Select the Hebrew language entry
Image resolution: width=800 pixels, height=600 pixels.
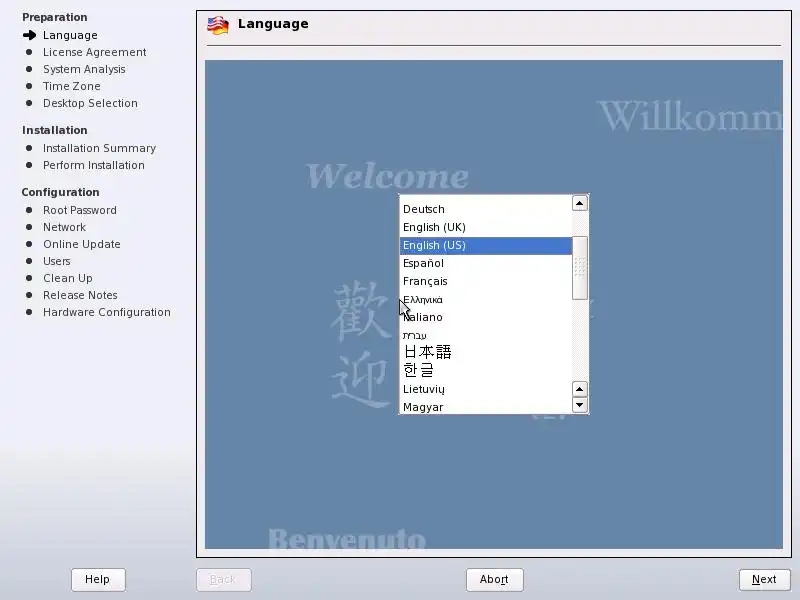(x=486, y=335)
